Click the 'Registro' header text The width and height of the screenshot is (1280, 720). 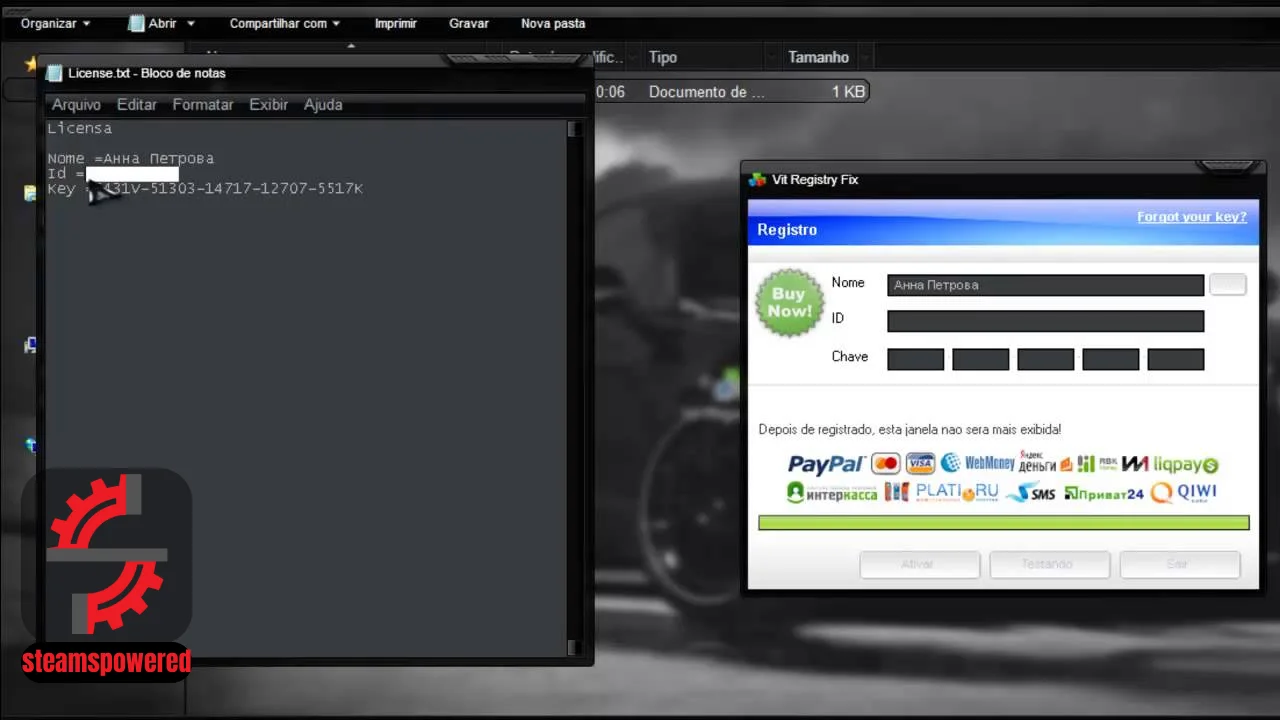click(x=787, y=230)
